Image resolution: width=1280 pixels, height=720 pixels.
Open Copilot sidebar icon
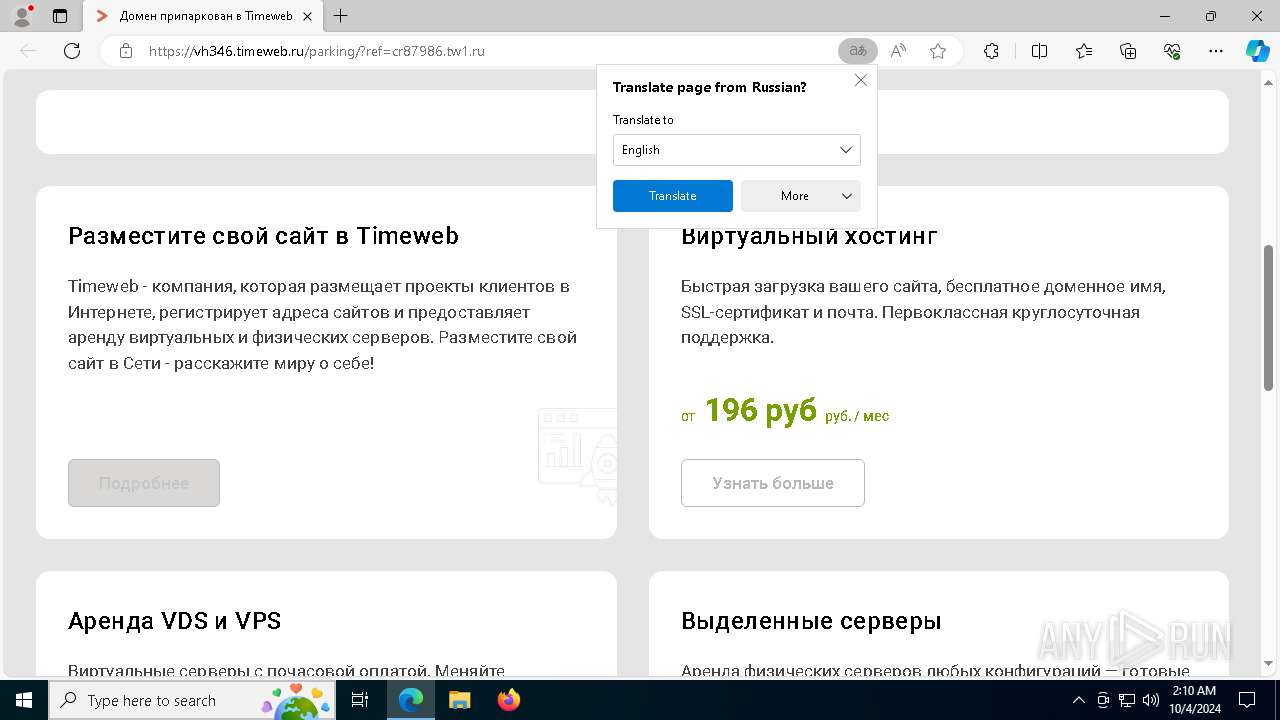coord(1258,51)
